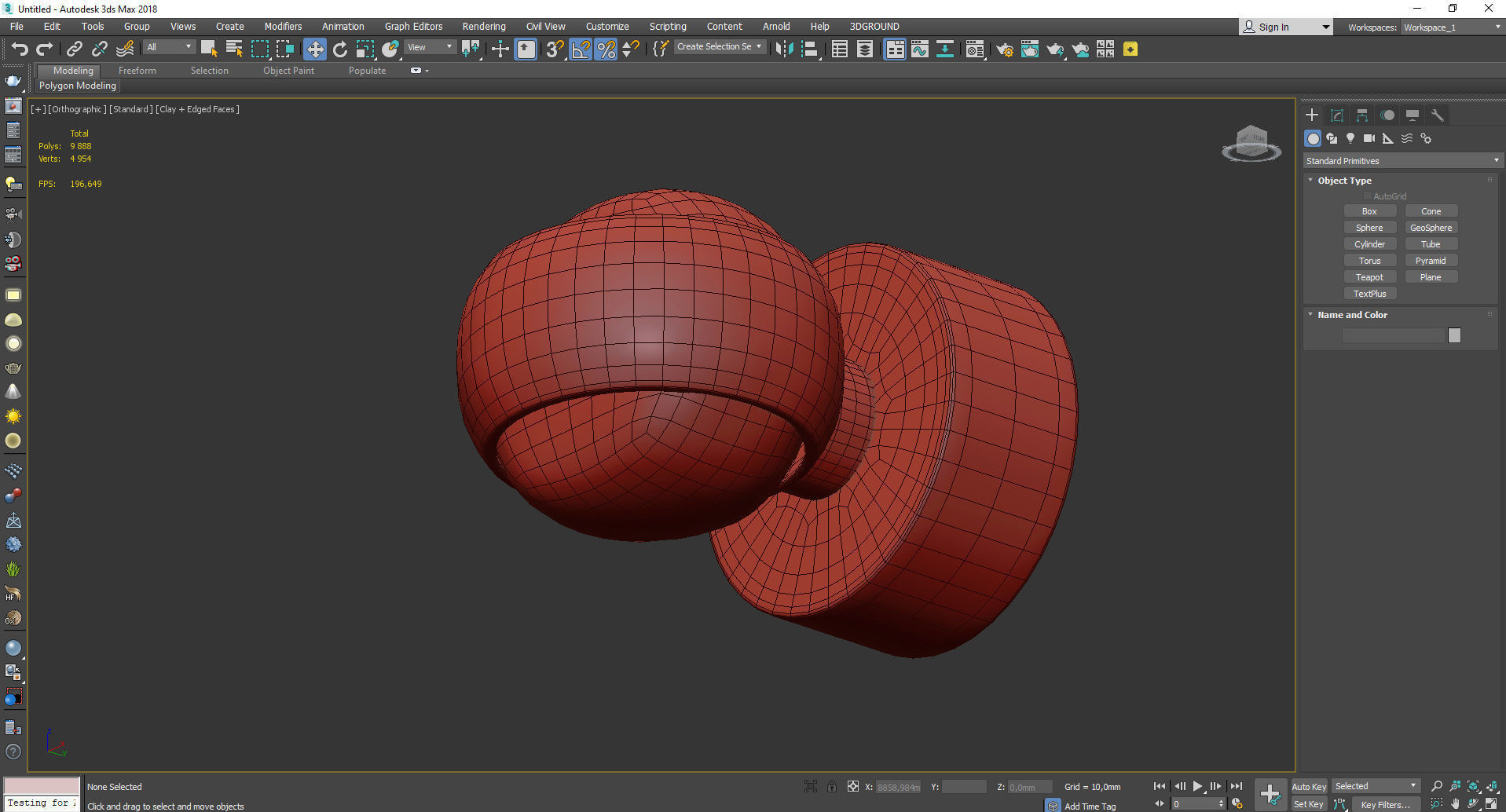Open the selection filter 'All' dropdown
The image size is (1506, 812).
pos(168,47)
